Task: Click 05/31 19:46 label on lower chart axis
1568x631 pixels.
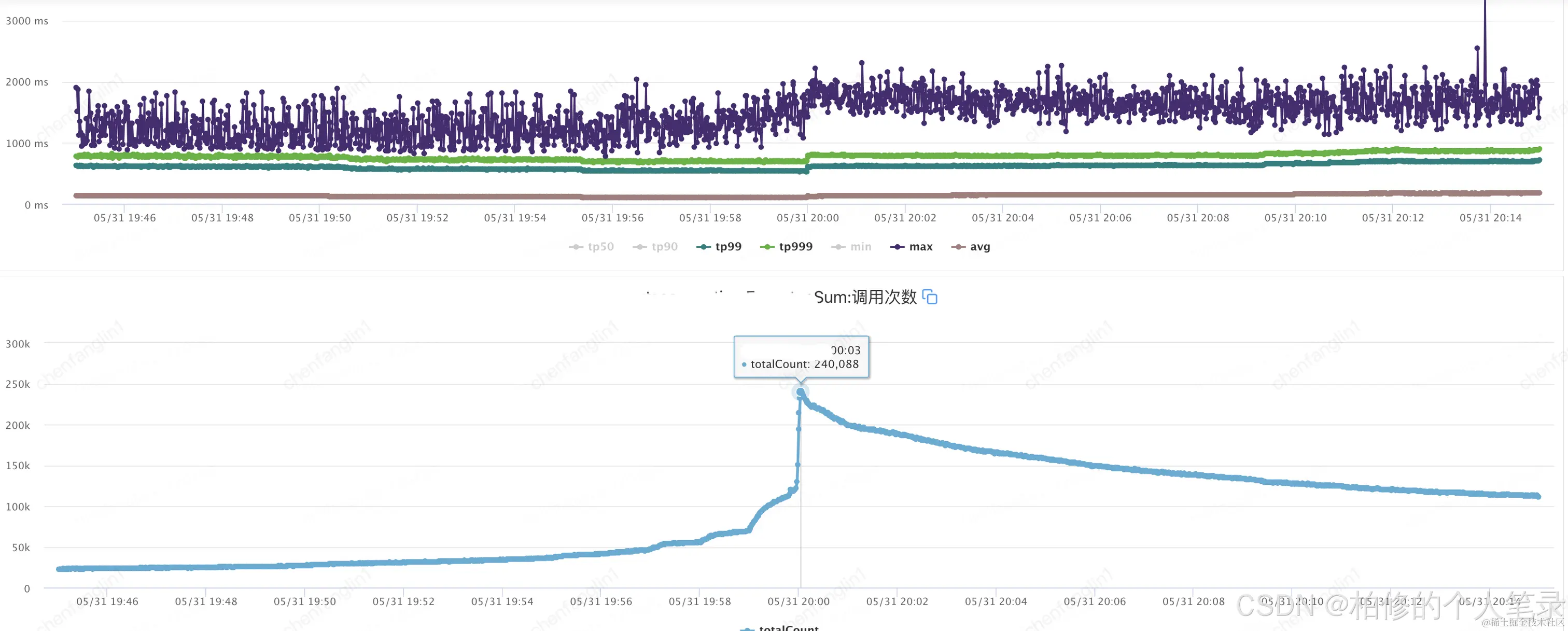Action: pos(107,601)
